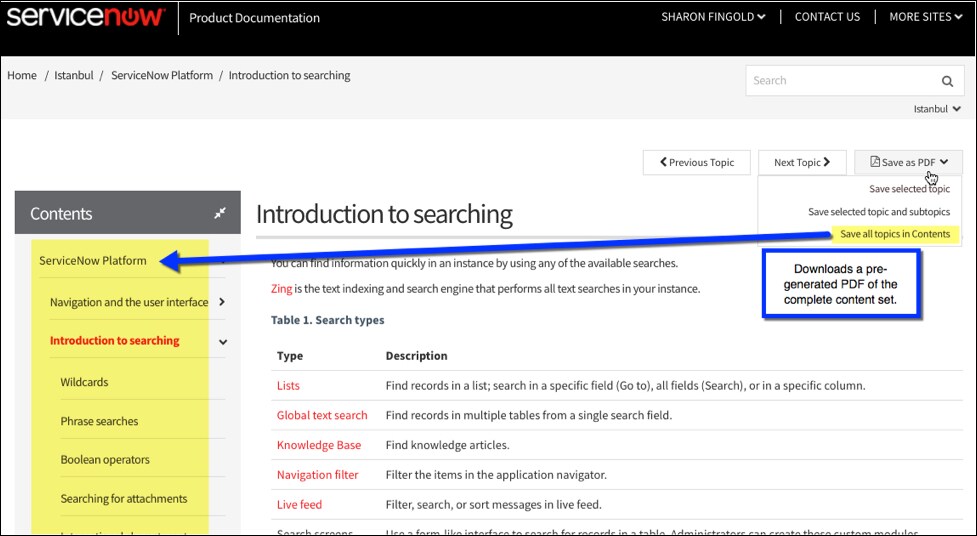The width and height of the screenshot is (977, 536).
Task: Choose Save selected topic and subtopics
Action: [879, 212]
